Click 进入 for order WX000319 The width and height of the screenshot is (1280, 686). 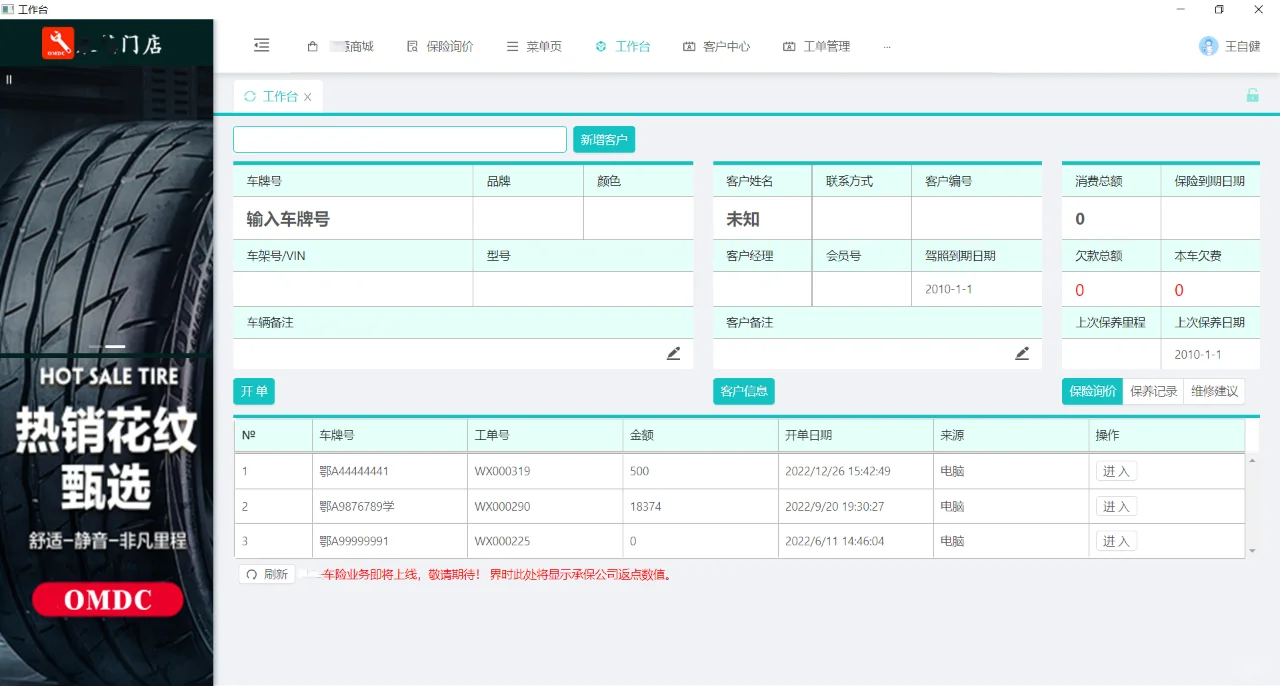pos(1116,471)
